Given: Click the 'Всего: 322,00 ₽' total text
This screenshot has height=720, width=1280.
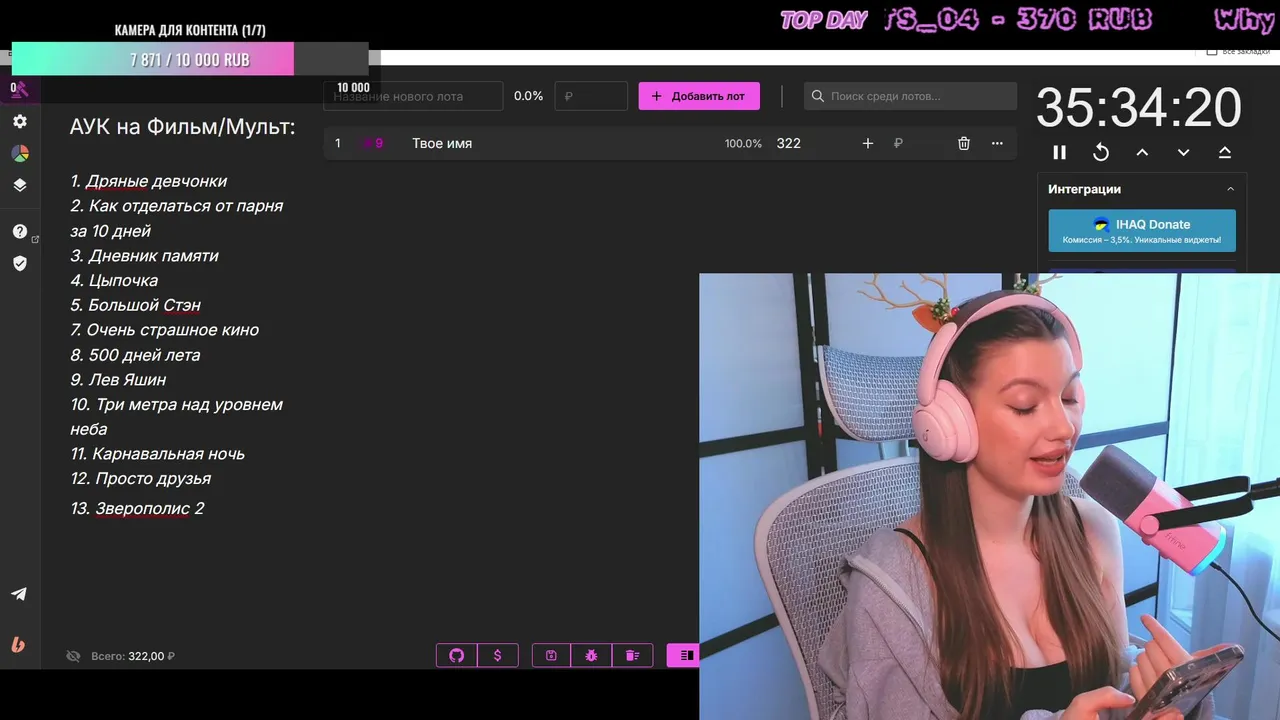Looking at the screenshot, I should [133, 656].
